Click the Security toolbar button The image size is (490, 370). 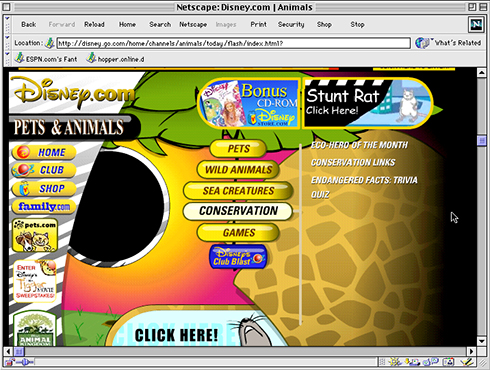pos(291,24)
